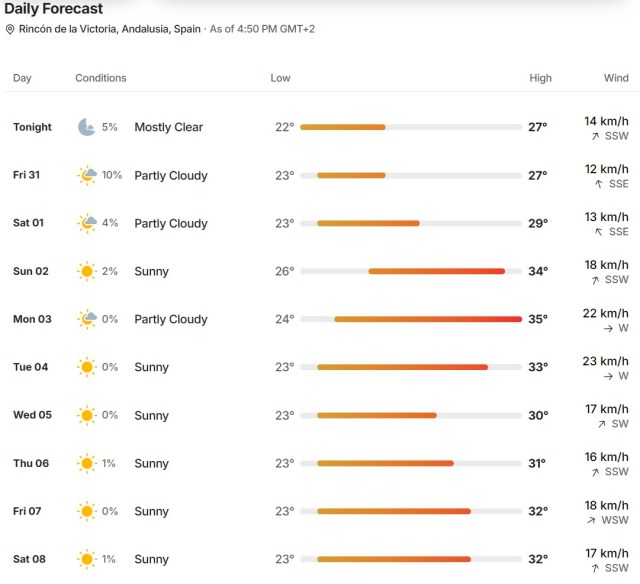This screenshot has width=640, height=584.
Task: Click the Daily Forecast heading
Action: pos(53,9)
